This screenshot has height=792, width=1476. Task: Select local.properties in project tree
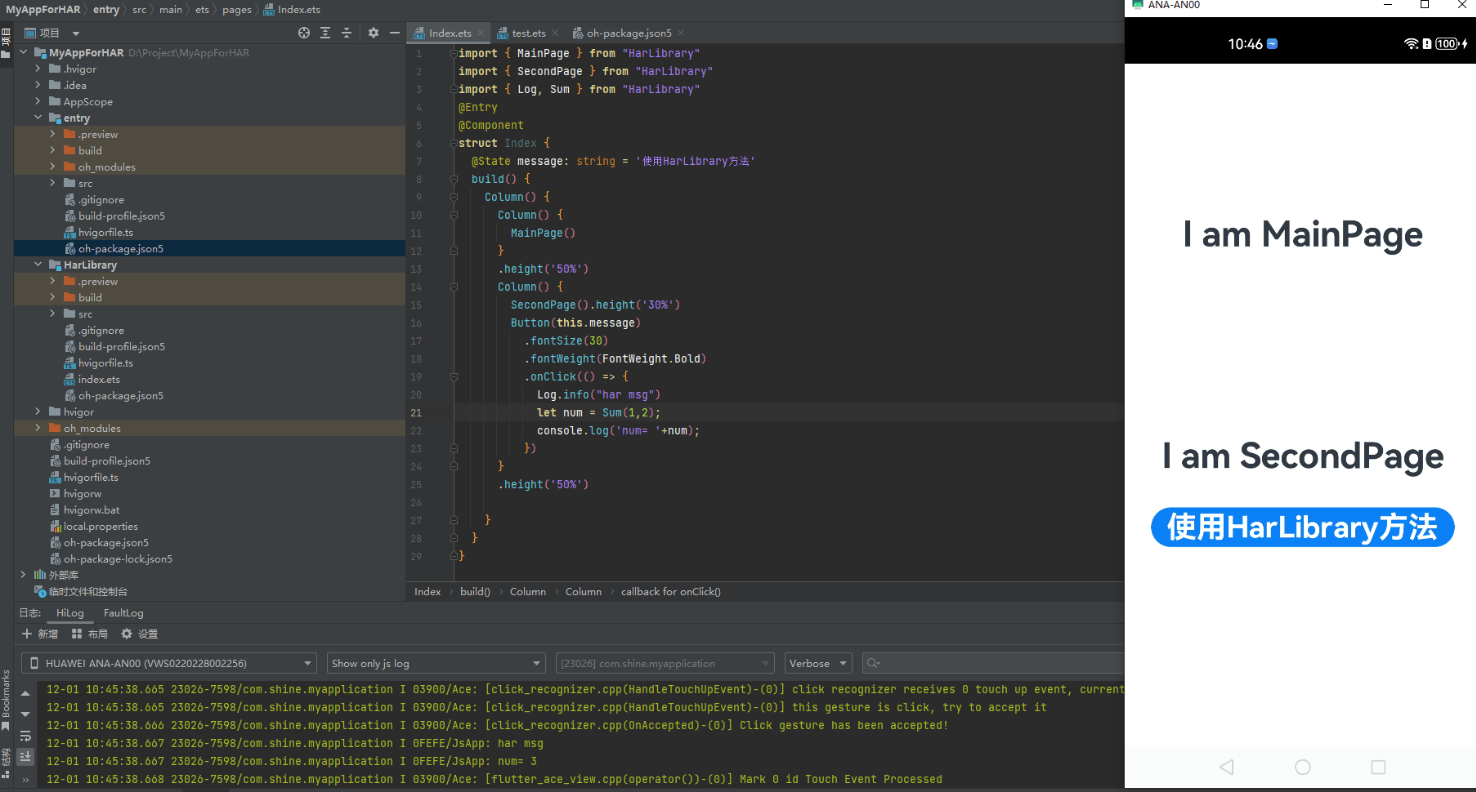[x=101, y=526]
